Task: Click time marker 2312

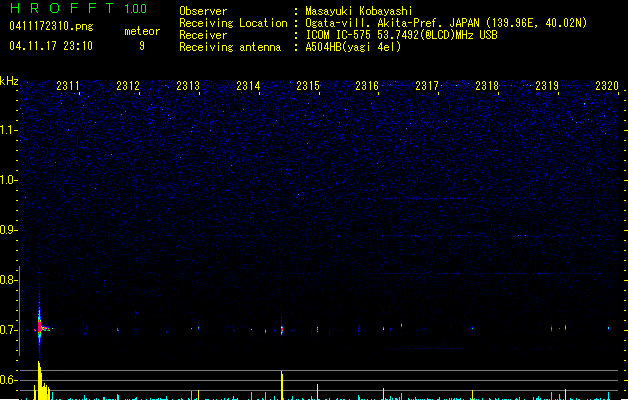Action: point(128,86)
